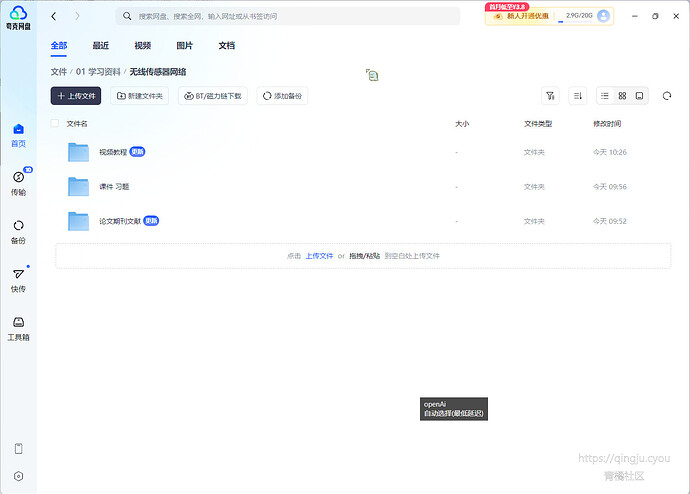Switch to list view layout
Image resolution: width=690 pixels, height=494 pixels.
(x=604, y=96)
